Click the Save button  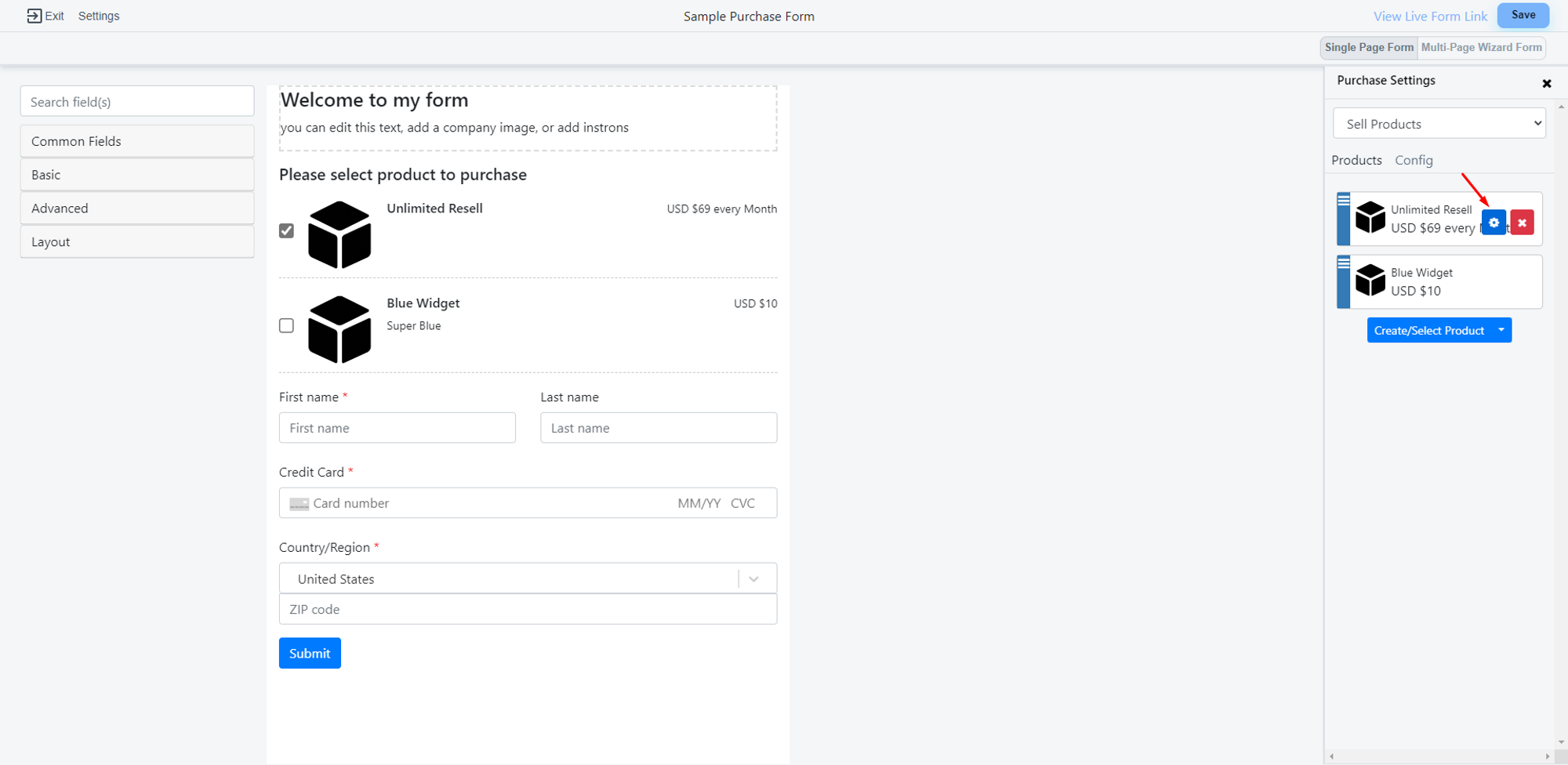click(1523, 15)
